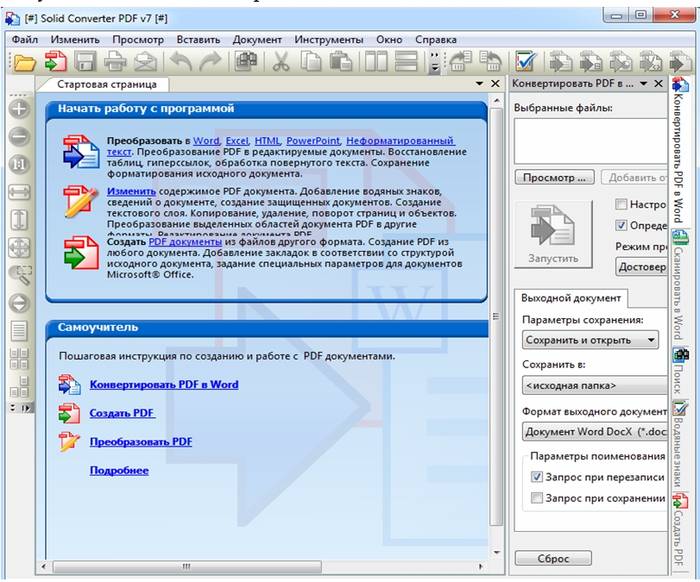Viewport: 700px width, 582px height.
Task: Open the '<исходная папка>' combo box
Action: 595,386
